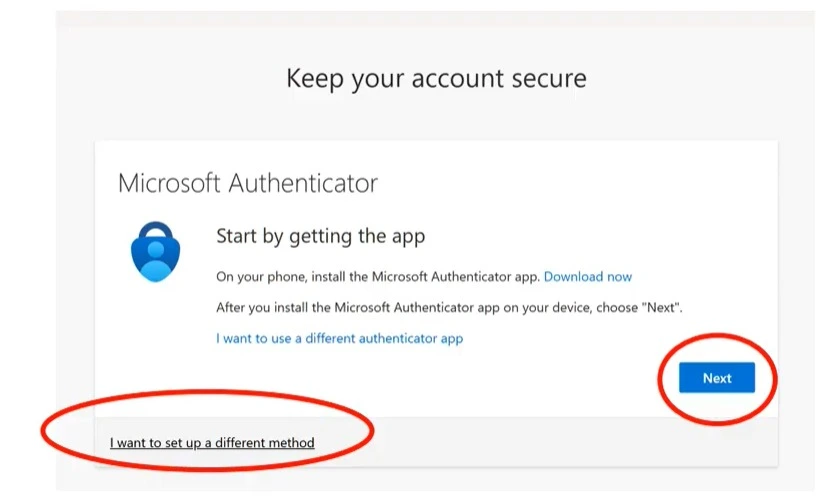
Task: Click the Microsoft Authenticator lock icon
Action: click(155, 251)
